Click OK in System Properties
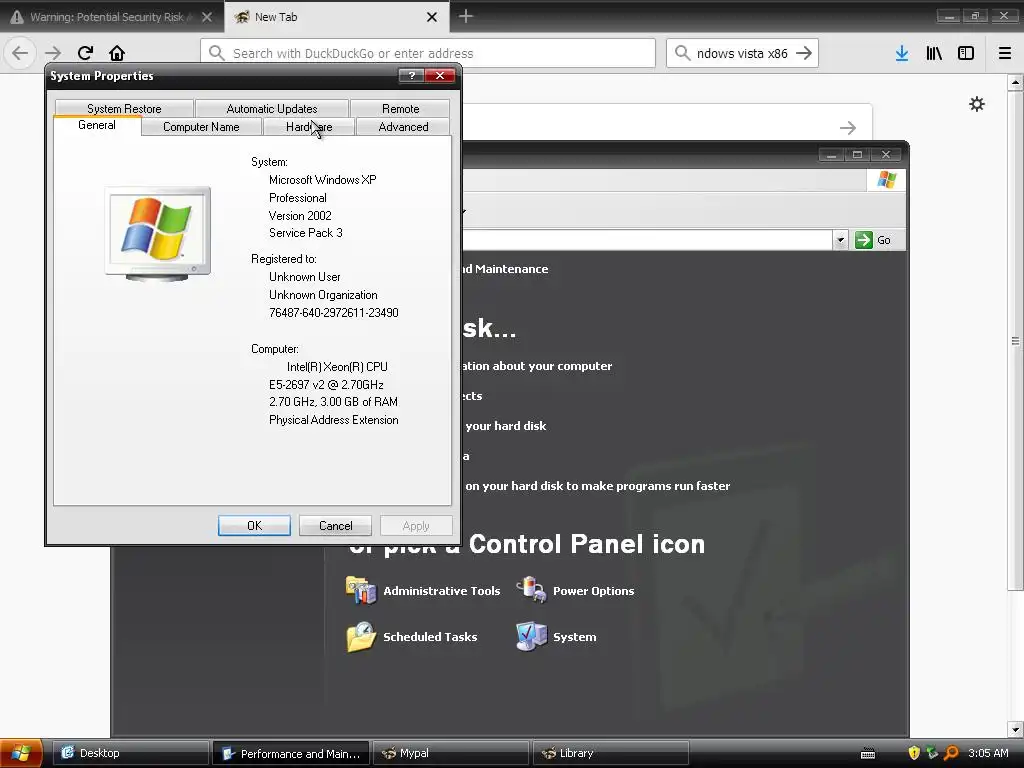 (x=255, y=526)
